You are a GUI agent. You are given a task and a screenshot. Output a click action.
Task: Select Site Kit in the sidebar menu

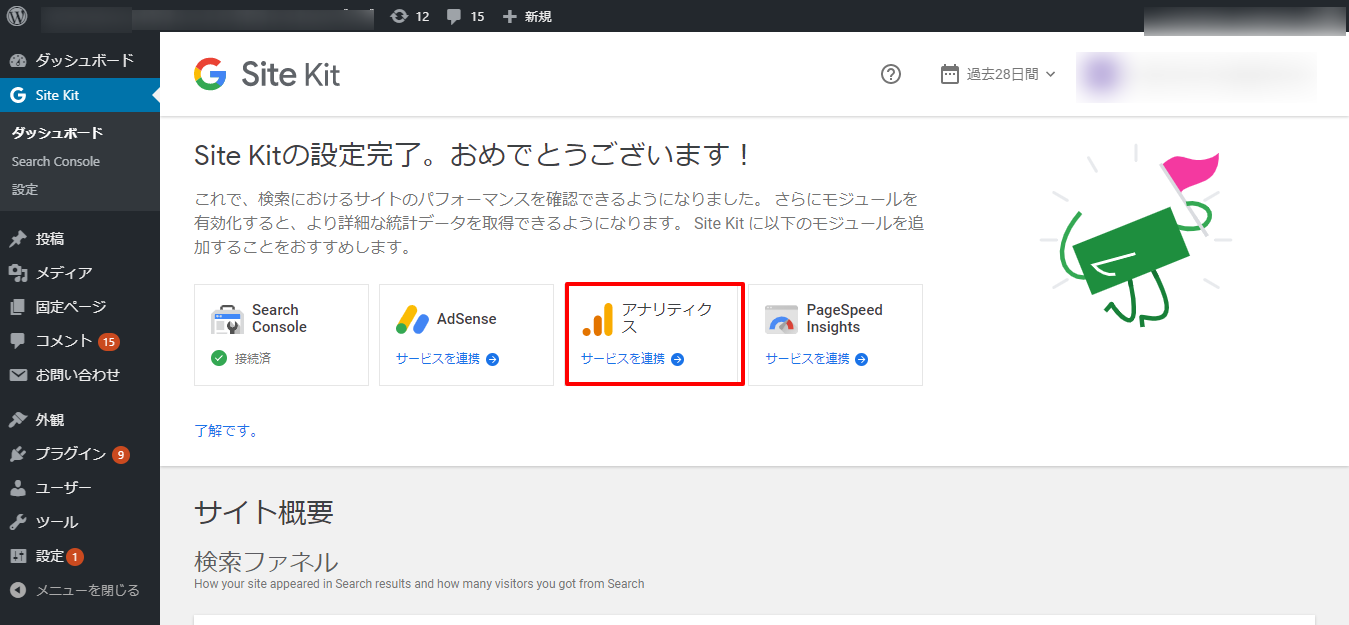coord(80,95)
